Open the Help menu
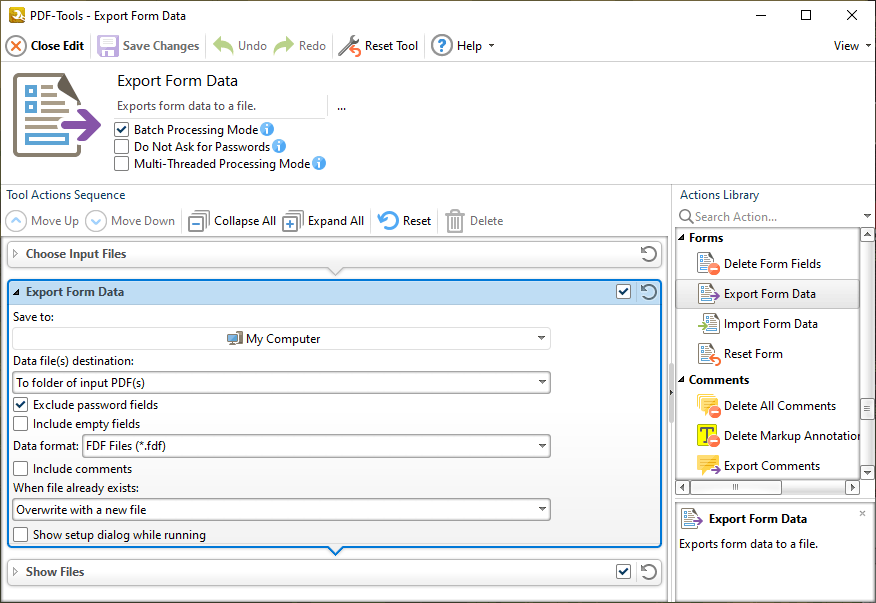 coord(463,46)
